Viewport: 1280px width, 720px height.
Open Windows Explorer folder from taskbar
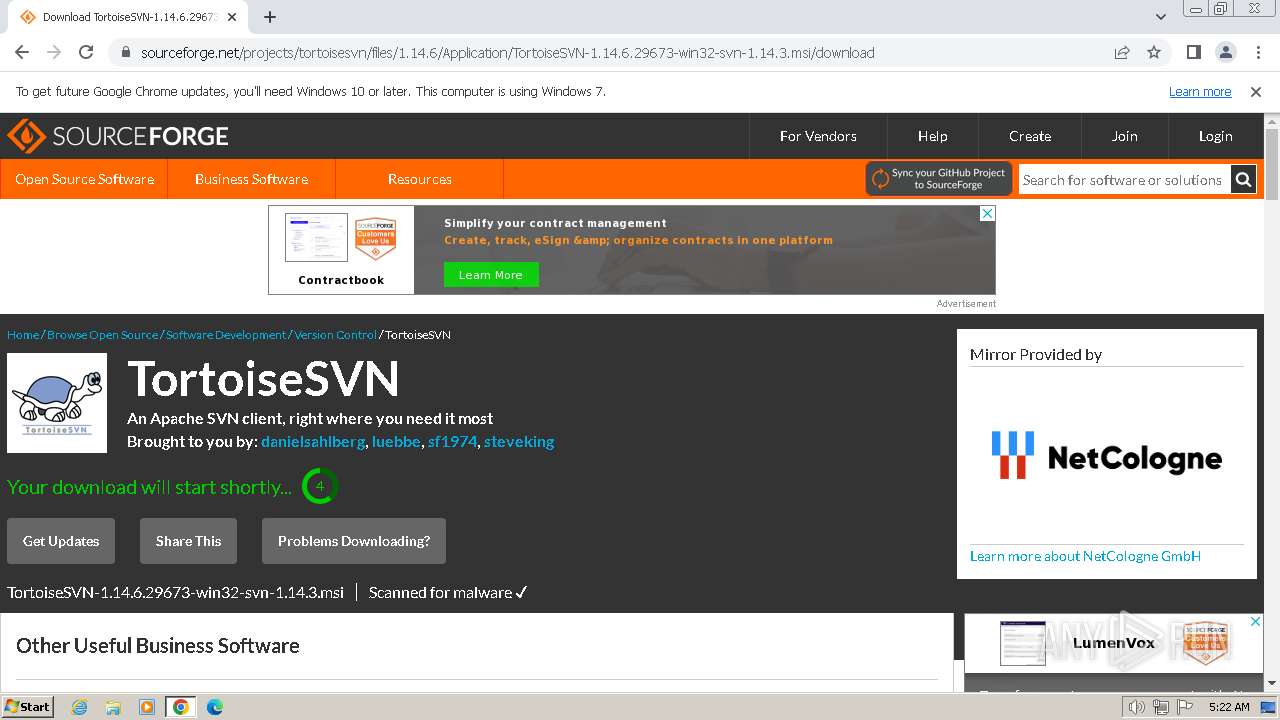click(113, 707)
